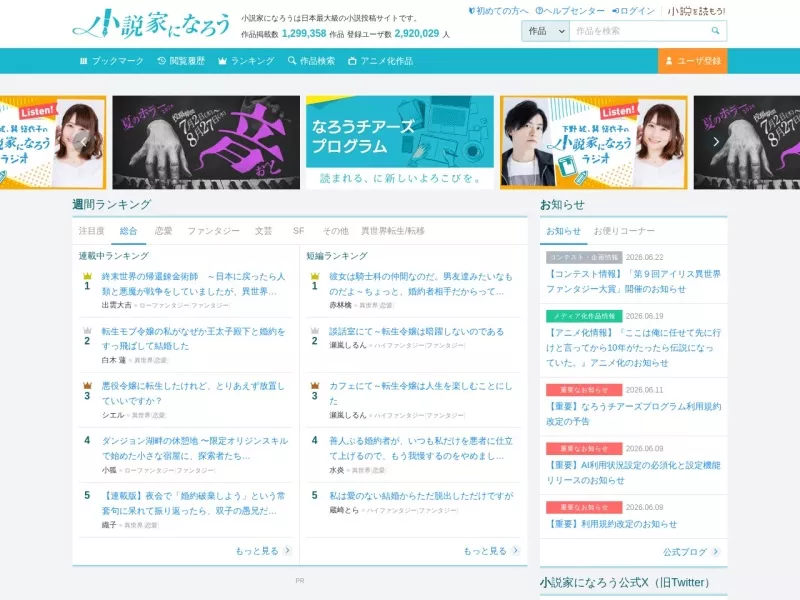Click the search magnifier icon in search box
Image resolution: width=800 pixels, height=600 pixels.
(x=715, y=31)
